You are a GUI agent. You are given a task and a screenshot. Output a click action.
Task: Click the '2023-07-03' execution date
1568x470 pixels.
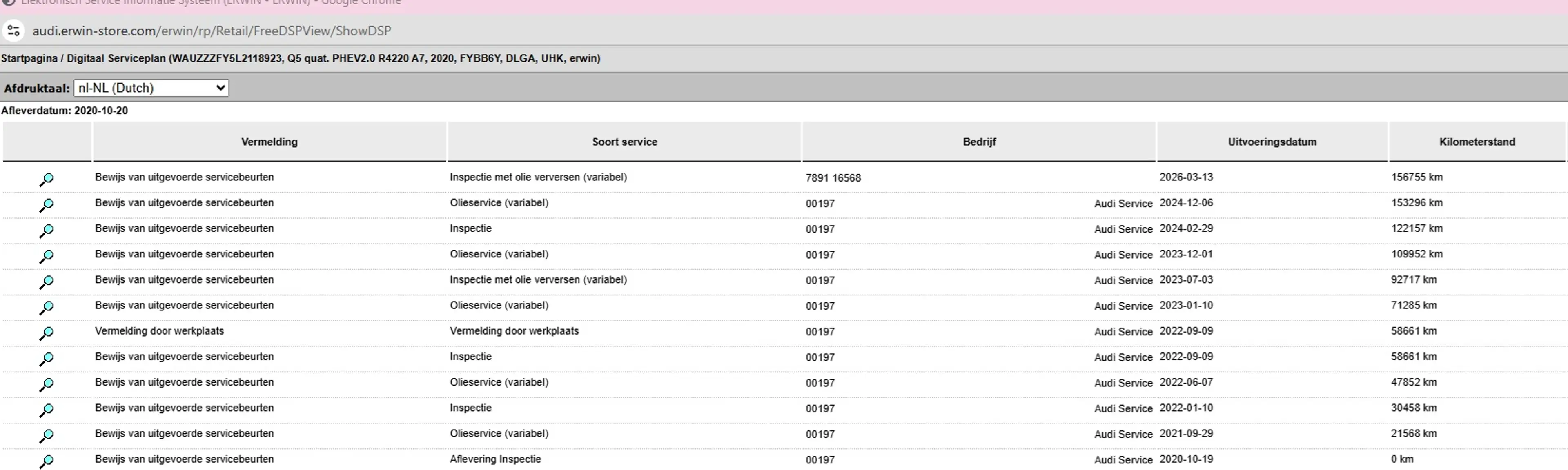(x=1186, y=279)
